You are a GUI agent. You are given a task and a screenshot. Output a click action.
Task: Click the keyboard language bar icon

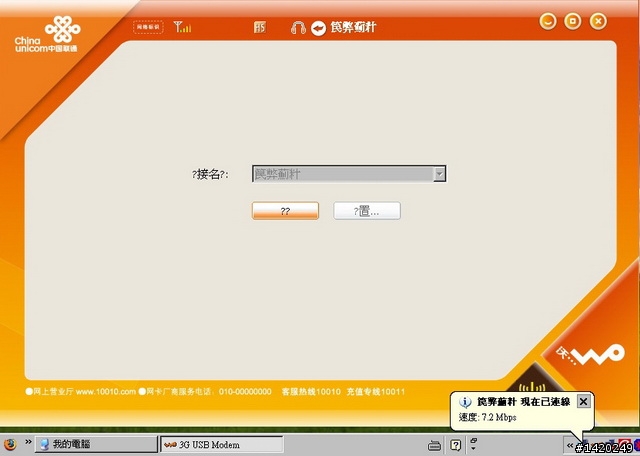(x=434, y=445)
